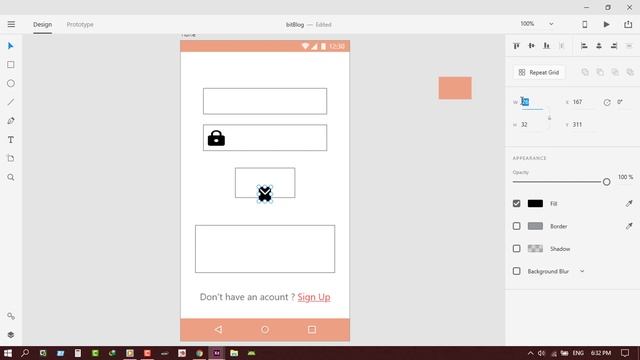The height and width of the screenshot is (360, 640).
Task: Open Adobe XD in the taskbar
Action: point(217,353)
